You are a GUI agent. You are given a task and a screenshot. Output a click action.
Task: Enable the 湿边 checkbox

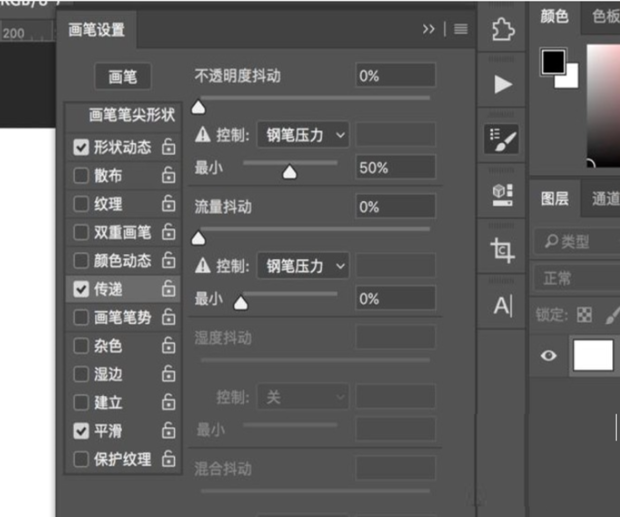81,375
